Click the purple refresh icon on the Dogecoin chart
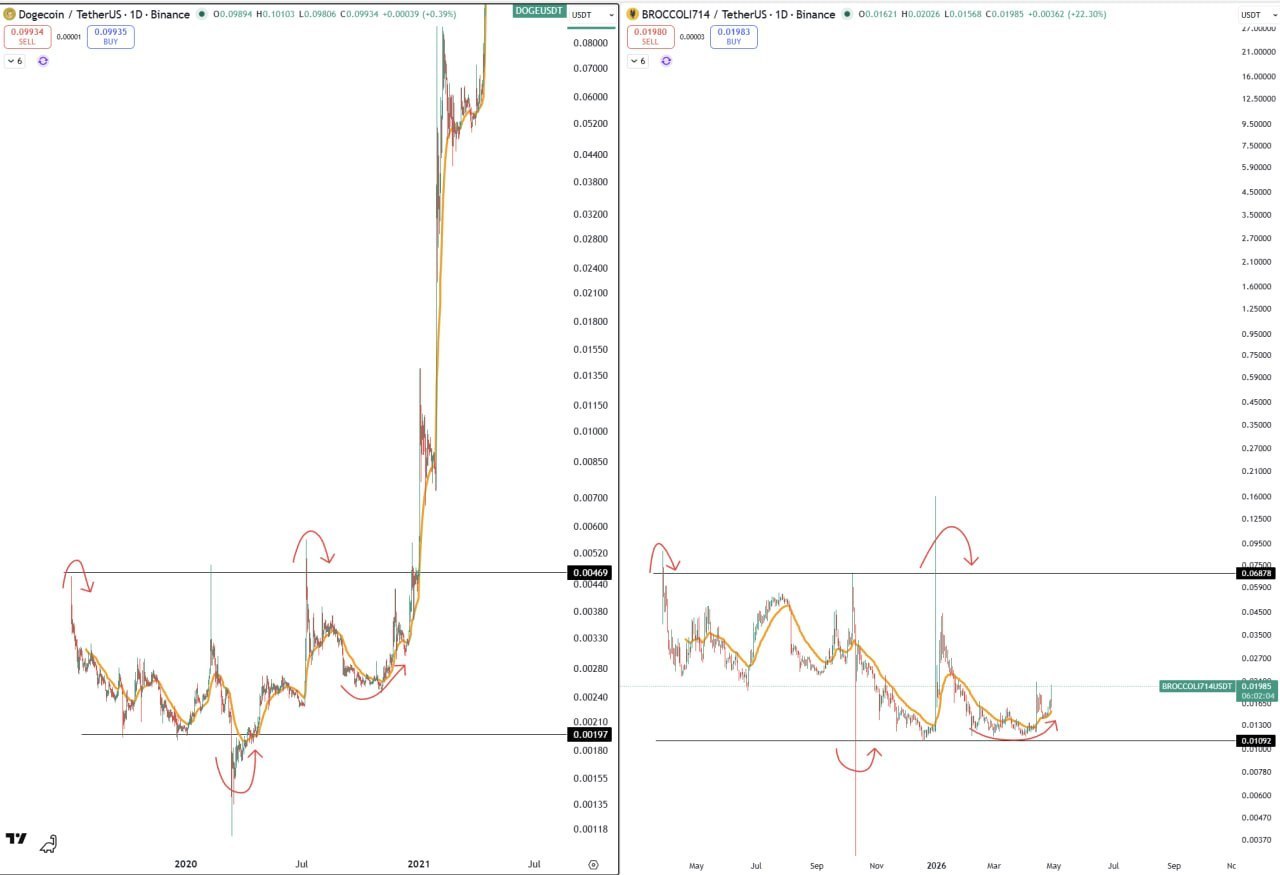Image resolution: width=1280 pixels, height=875 pixels. tap(43, 61)
